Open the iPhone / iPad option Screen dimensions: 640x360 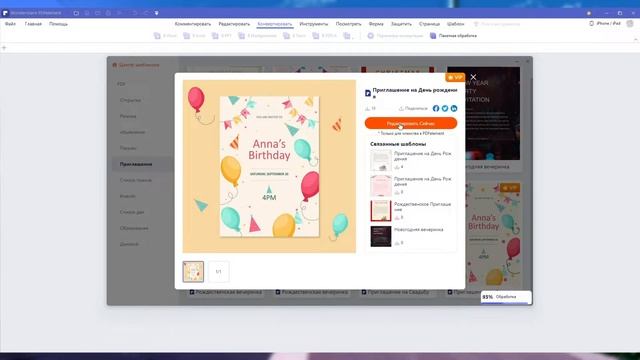[605, 24]
